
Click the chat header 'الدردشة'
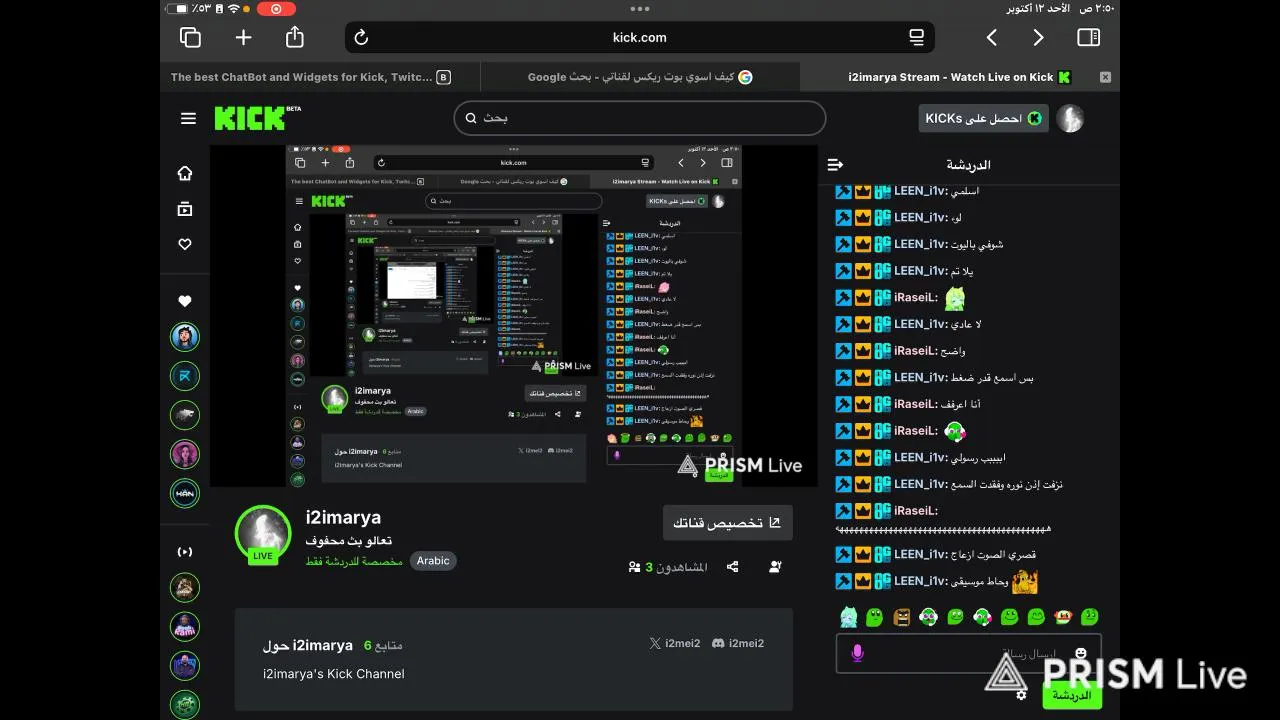click(x=968, y=165)
